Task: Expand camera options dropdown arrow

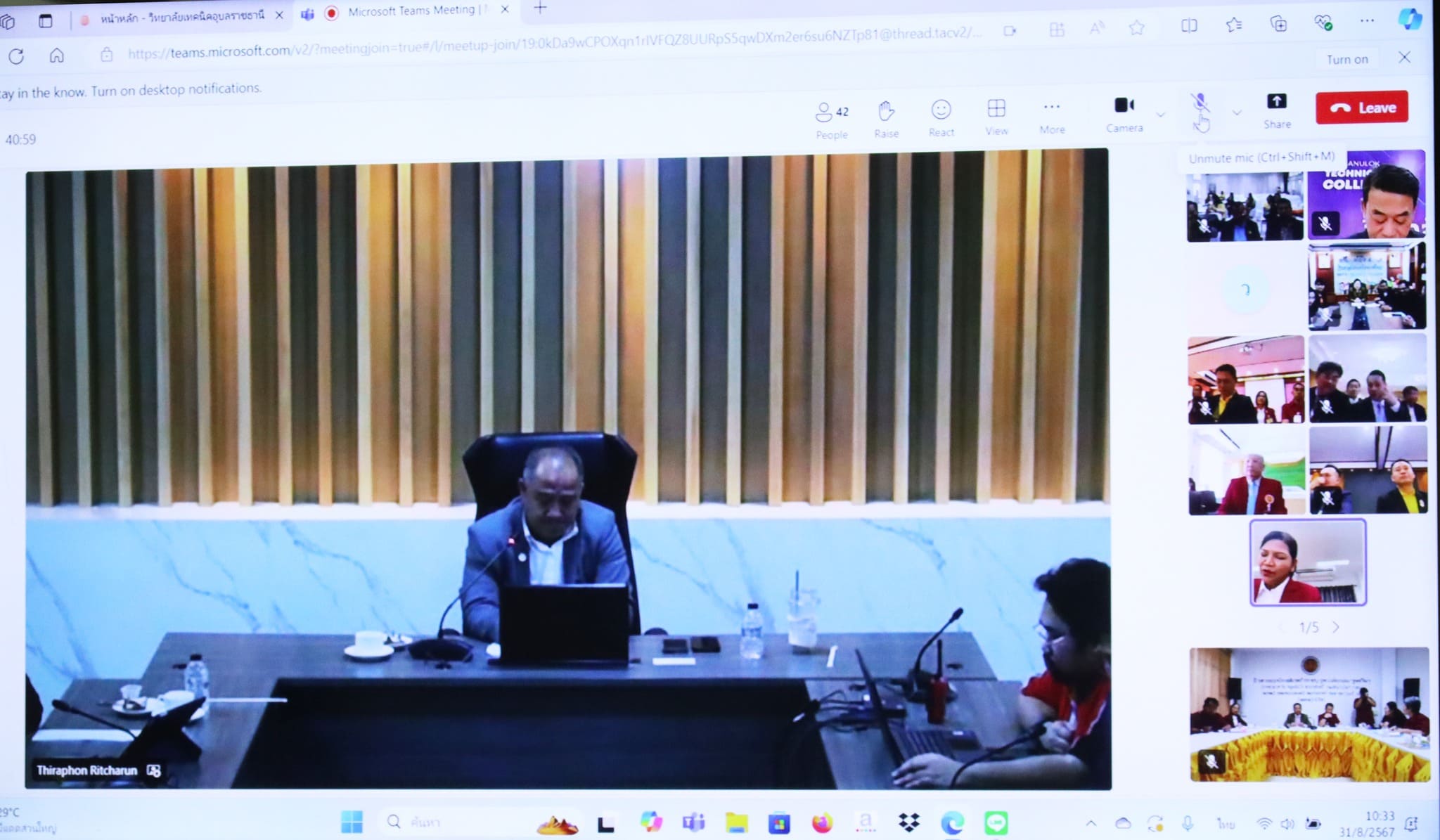Action: tap(1161, 114)
